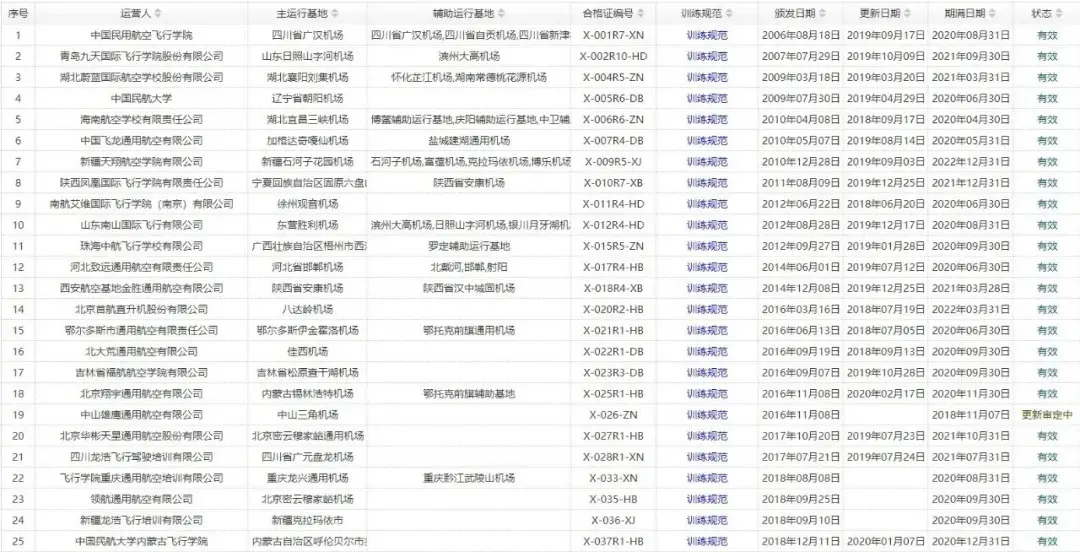Select base airport 加格达奇嘎仙机场
Viewport: 1080px width, 552px height.
click(307, 141)
